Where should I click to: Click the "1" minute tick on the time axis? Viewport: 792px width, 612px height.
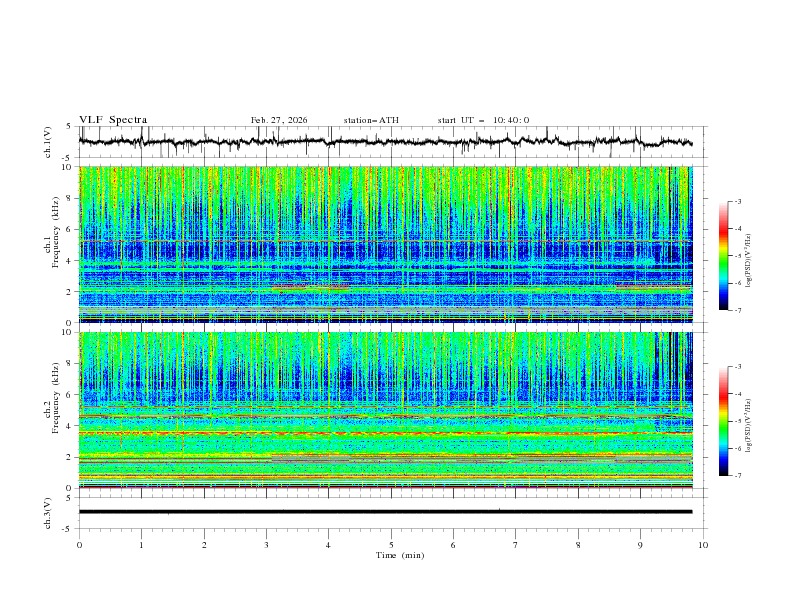141,545
